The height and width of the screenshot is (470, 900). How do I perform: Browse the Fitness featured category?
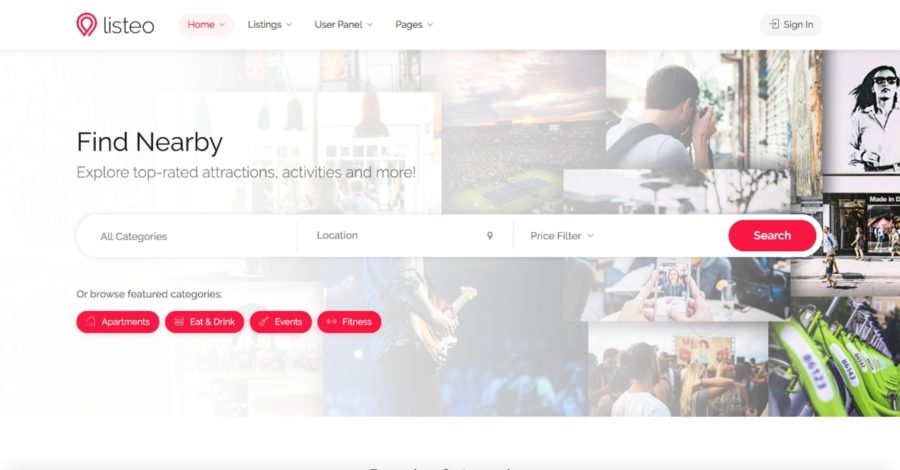click(349, 322)
